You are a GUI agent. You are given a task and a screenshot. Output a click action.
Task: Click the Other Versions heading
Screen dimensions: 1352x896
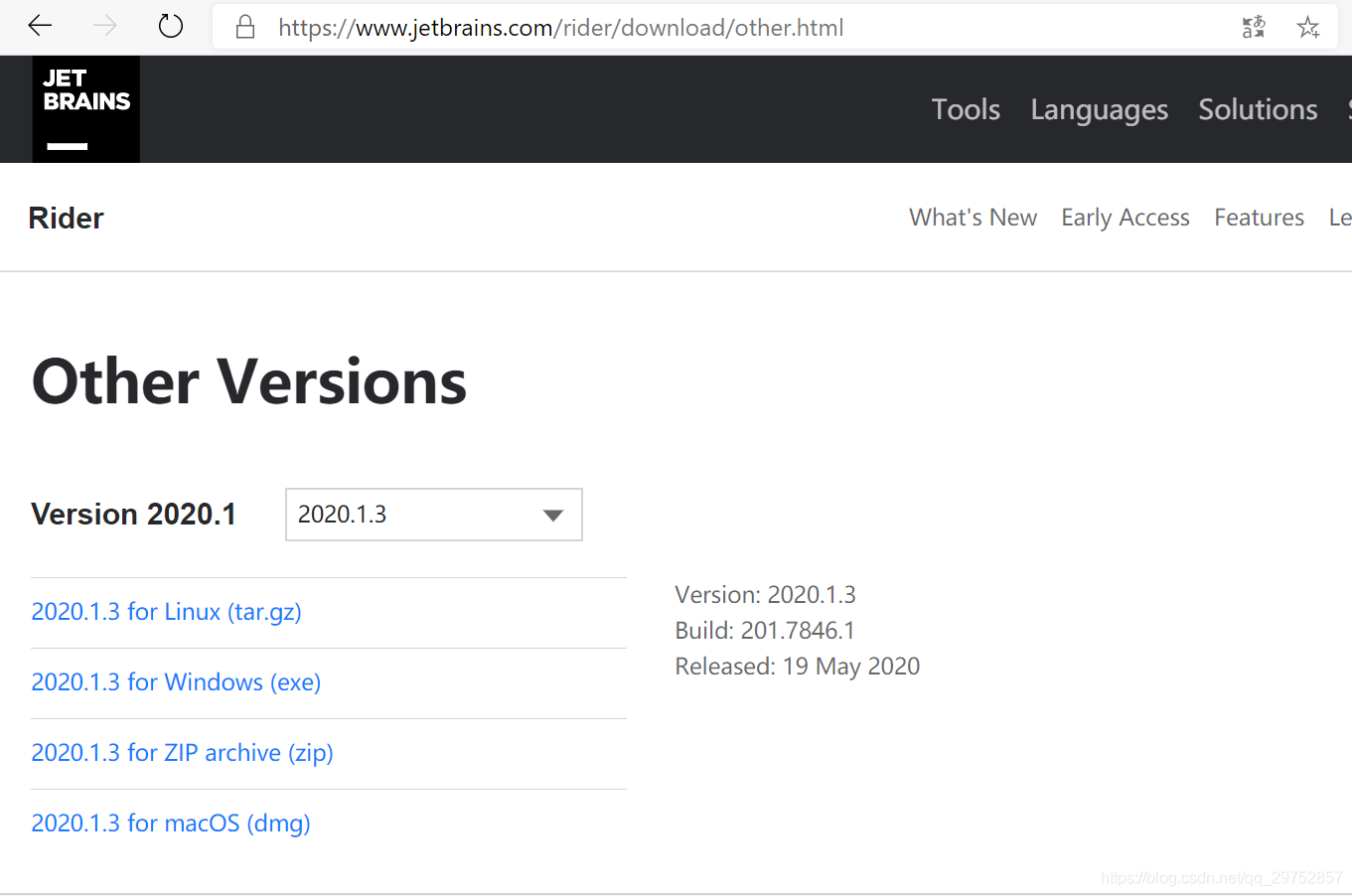pyautogui.click(x=249, y=381)
